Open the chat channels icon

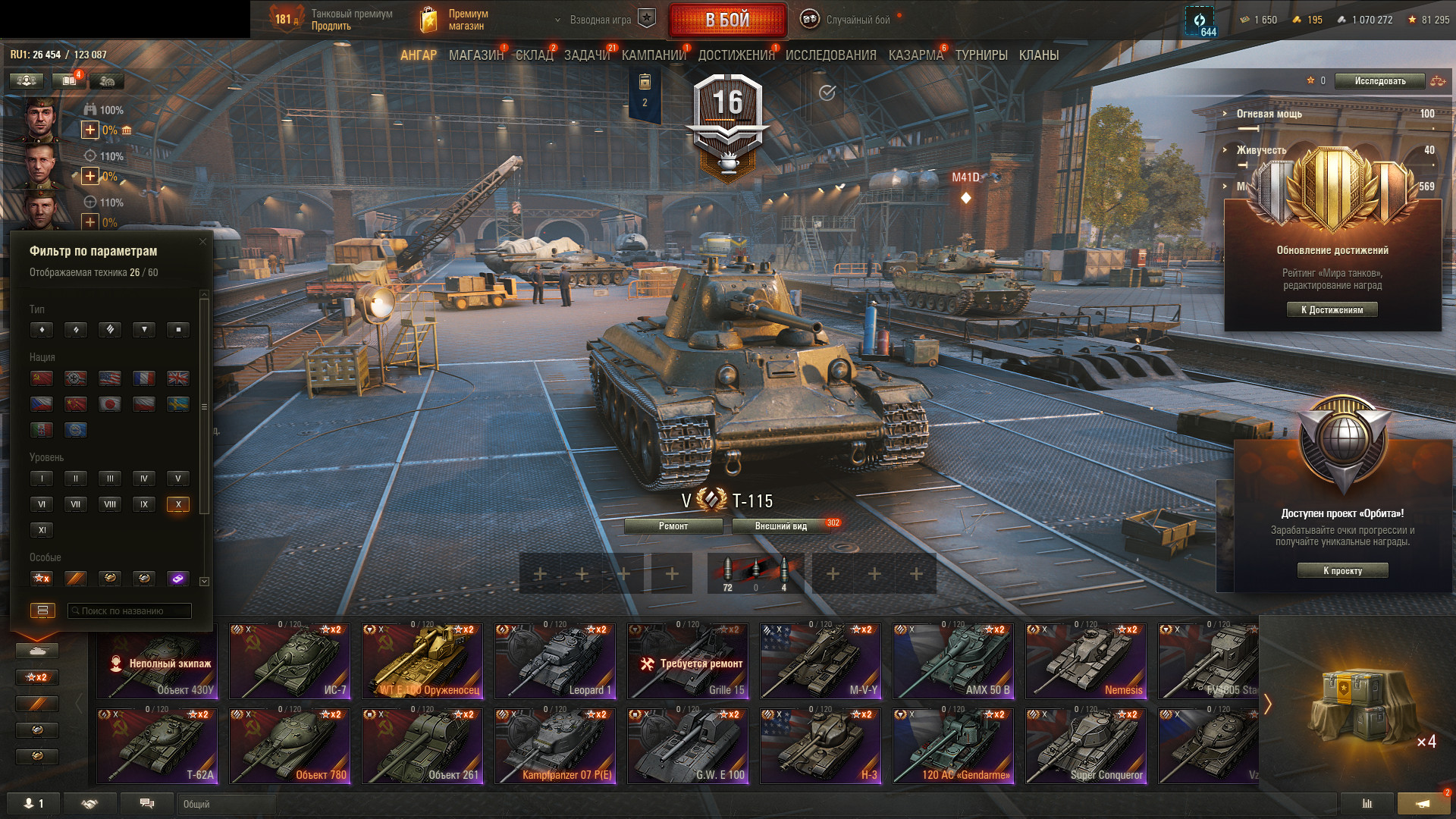coord(147,803)
